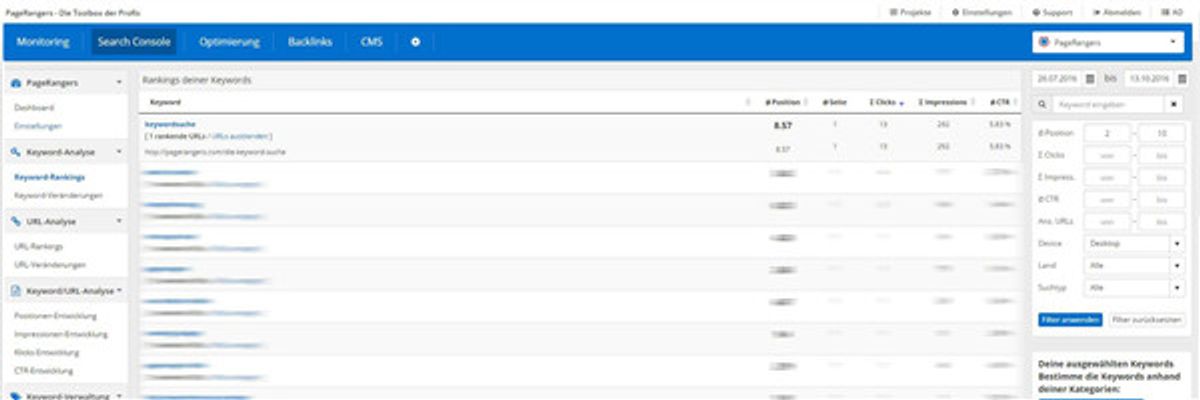Click the 'Filter zurücksetzen' button
The width and height of the screenshot is (1200, 400).
(x=1147, y=320)
